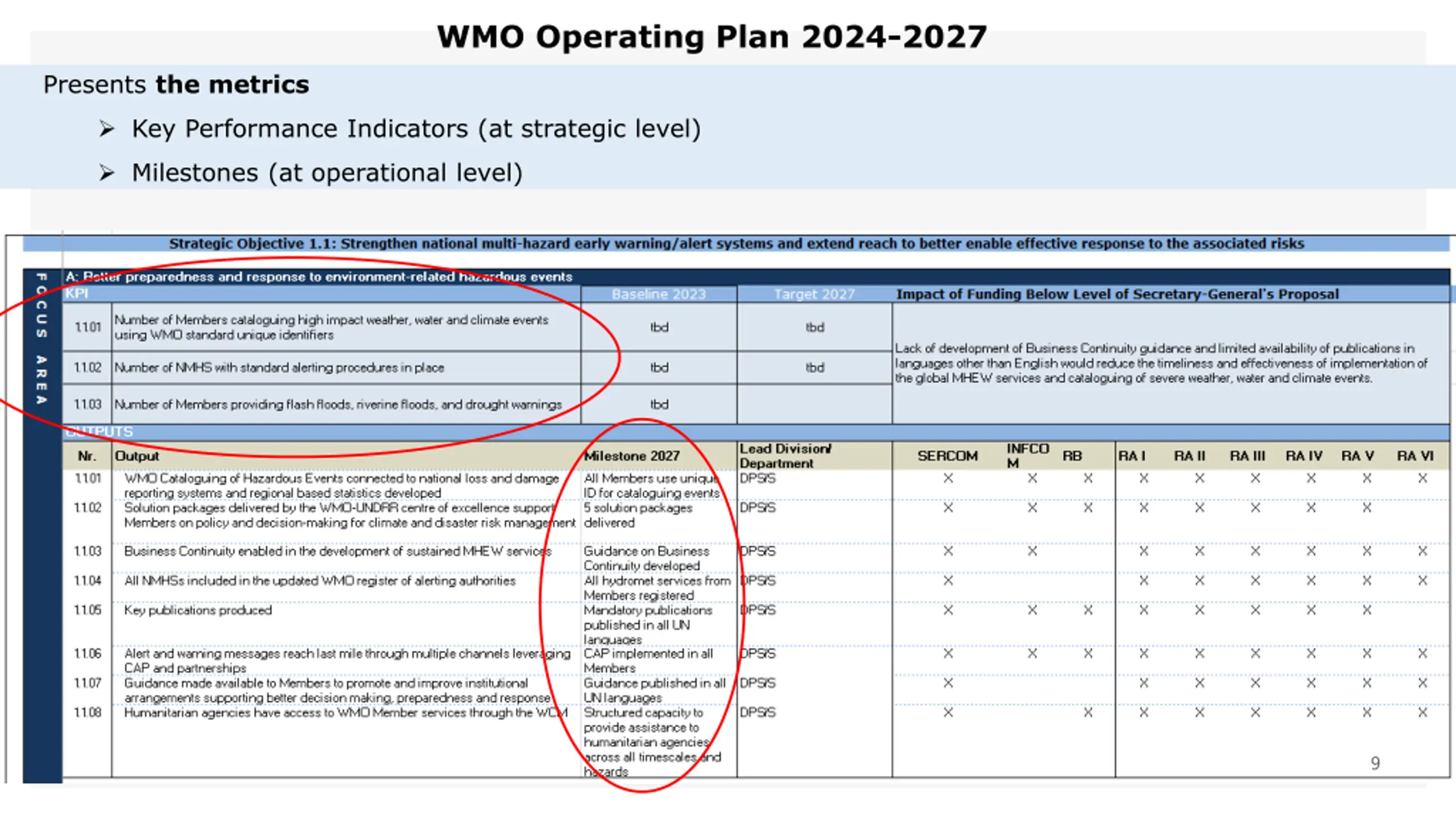Click the 'Output' column header
The height and width of the screenshot is (819, 1456).
pos(137,456)
